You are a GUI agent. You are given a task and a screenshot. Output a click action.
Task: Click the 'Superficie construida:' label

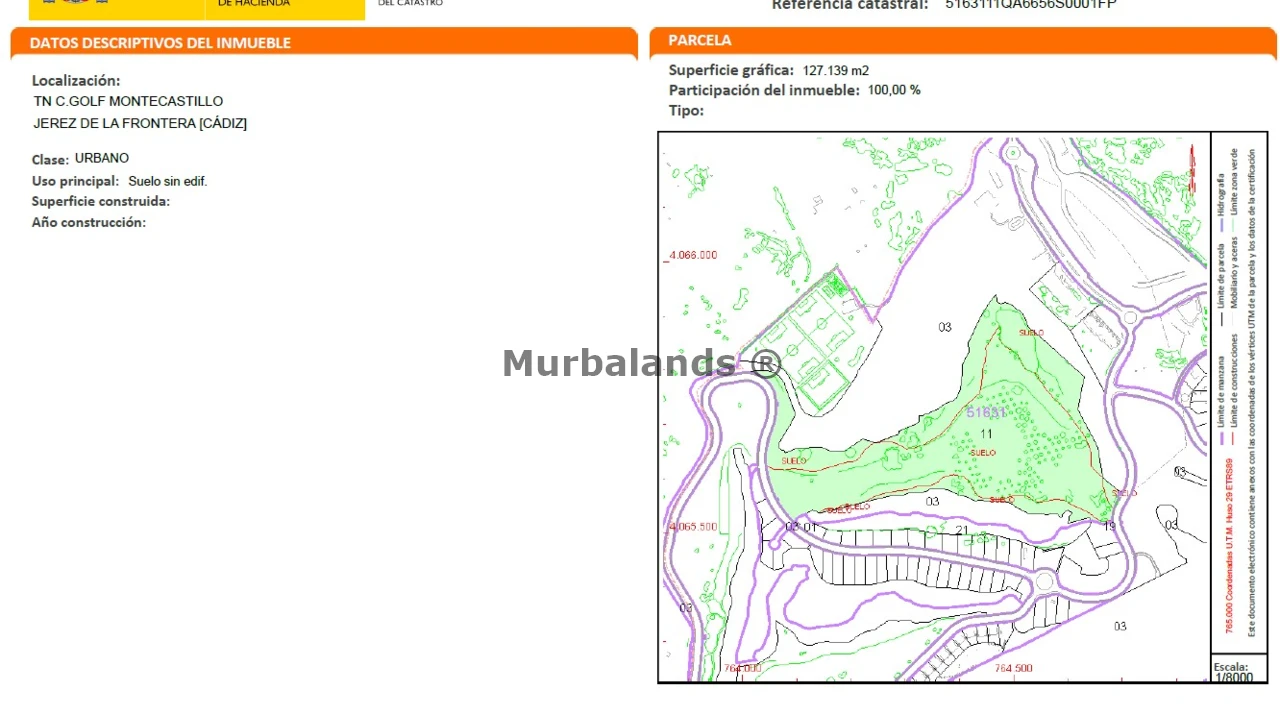tap(101, 201)
